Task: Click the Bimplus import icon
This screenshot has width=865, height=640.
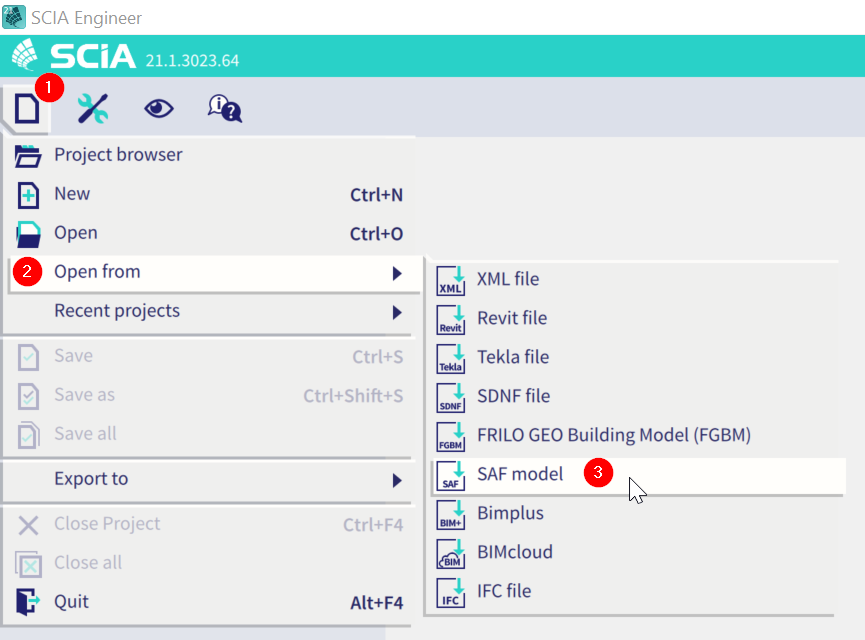Action: pyautogui.click(x=452, y=514)
